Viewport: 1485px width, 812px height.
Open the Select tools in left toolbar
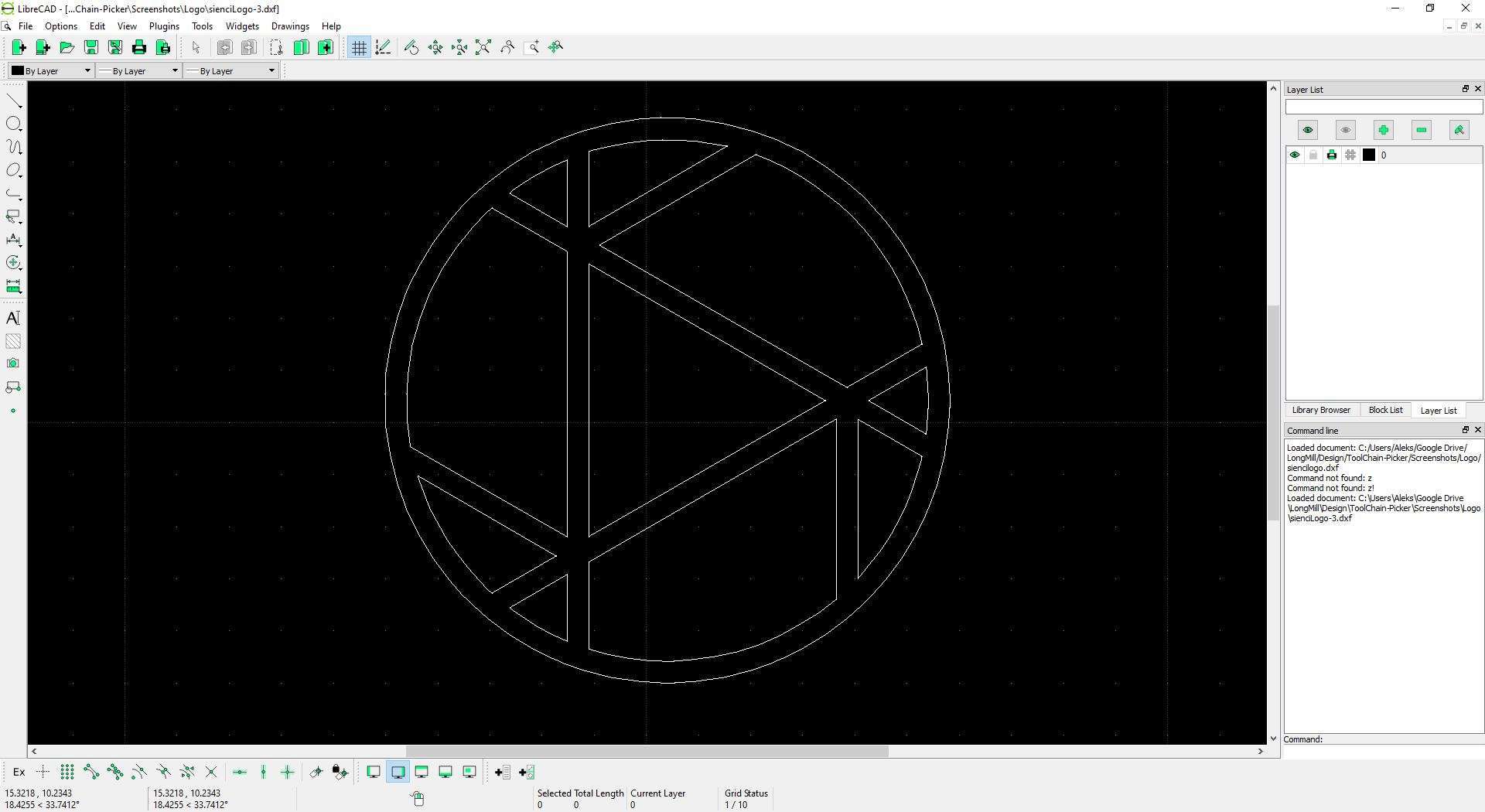tap(14, 217)
